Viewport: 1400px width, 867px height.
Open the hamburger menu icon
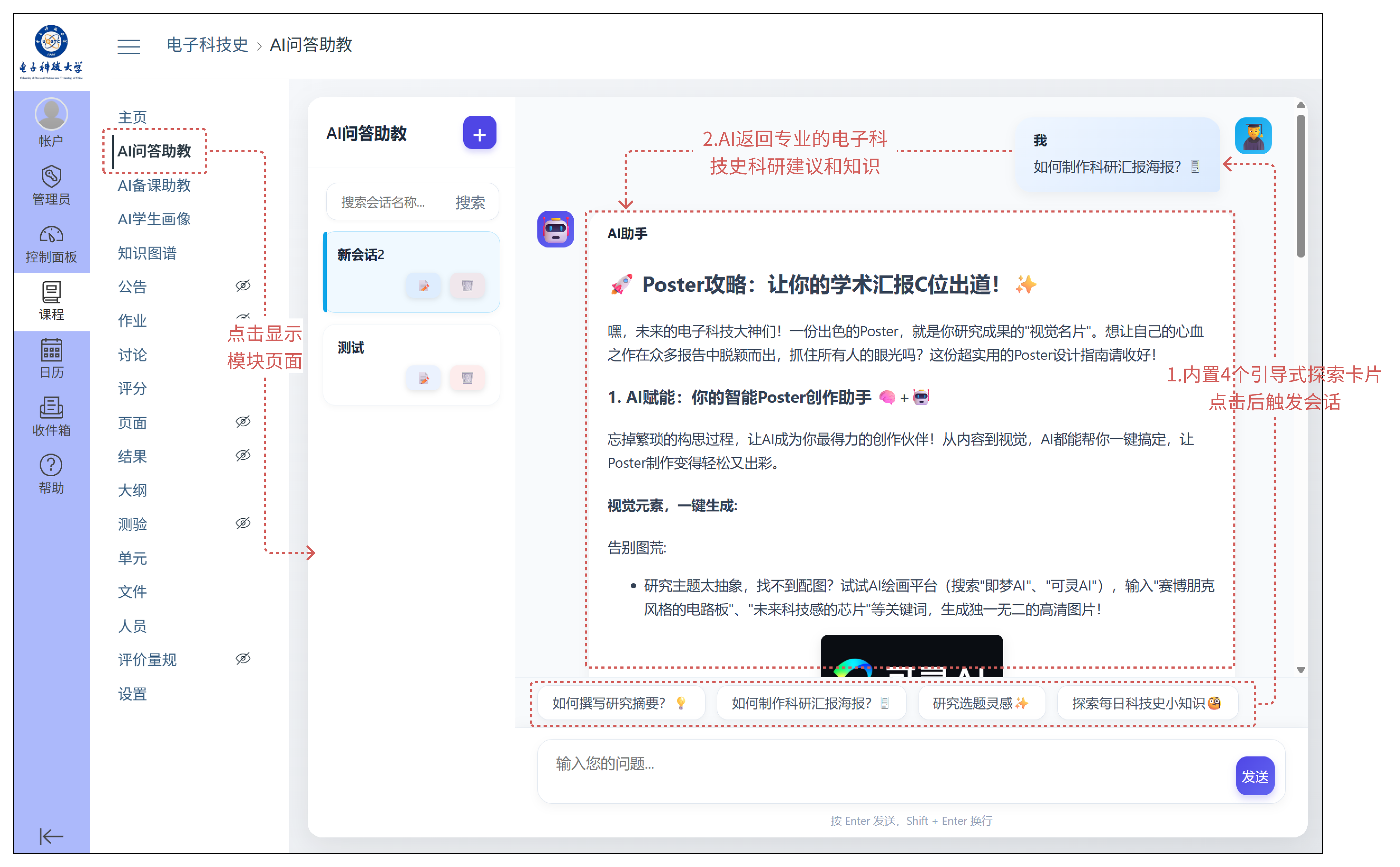click(129, 46)
